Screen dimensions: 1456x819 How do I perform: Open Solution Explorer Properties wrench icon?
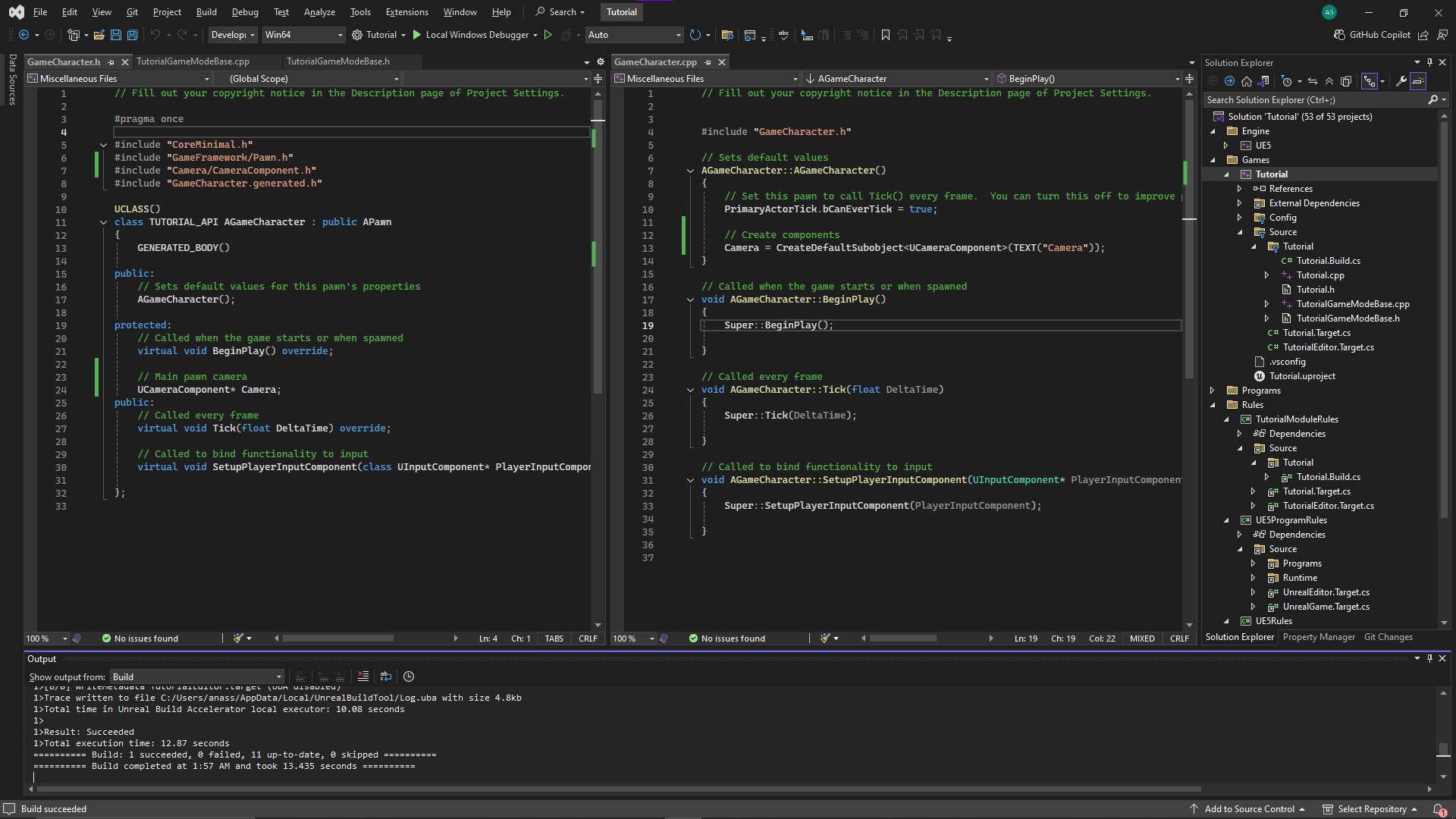[x=1401, y=81]
